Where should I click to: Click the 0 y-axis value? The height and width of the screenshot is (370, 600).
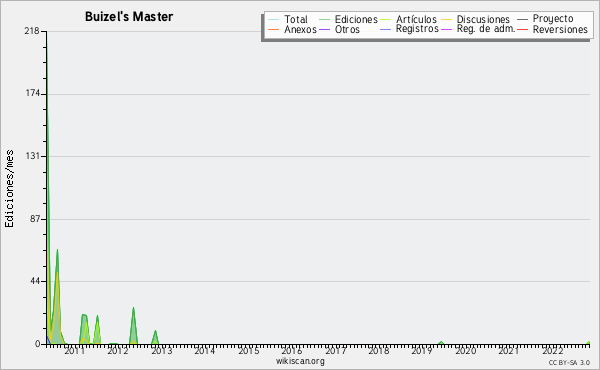[x=38, y=344]
